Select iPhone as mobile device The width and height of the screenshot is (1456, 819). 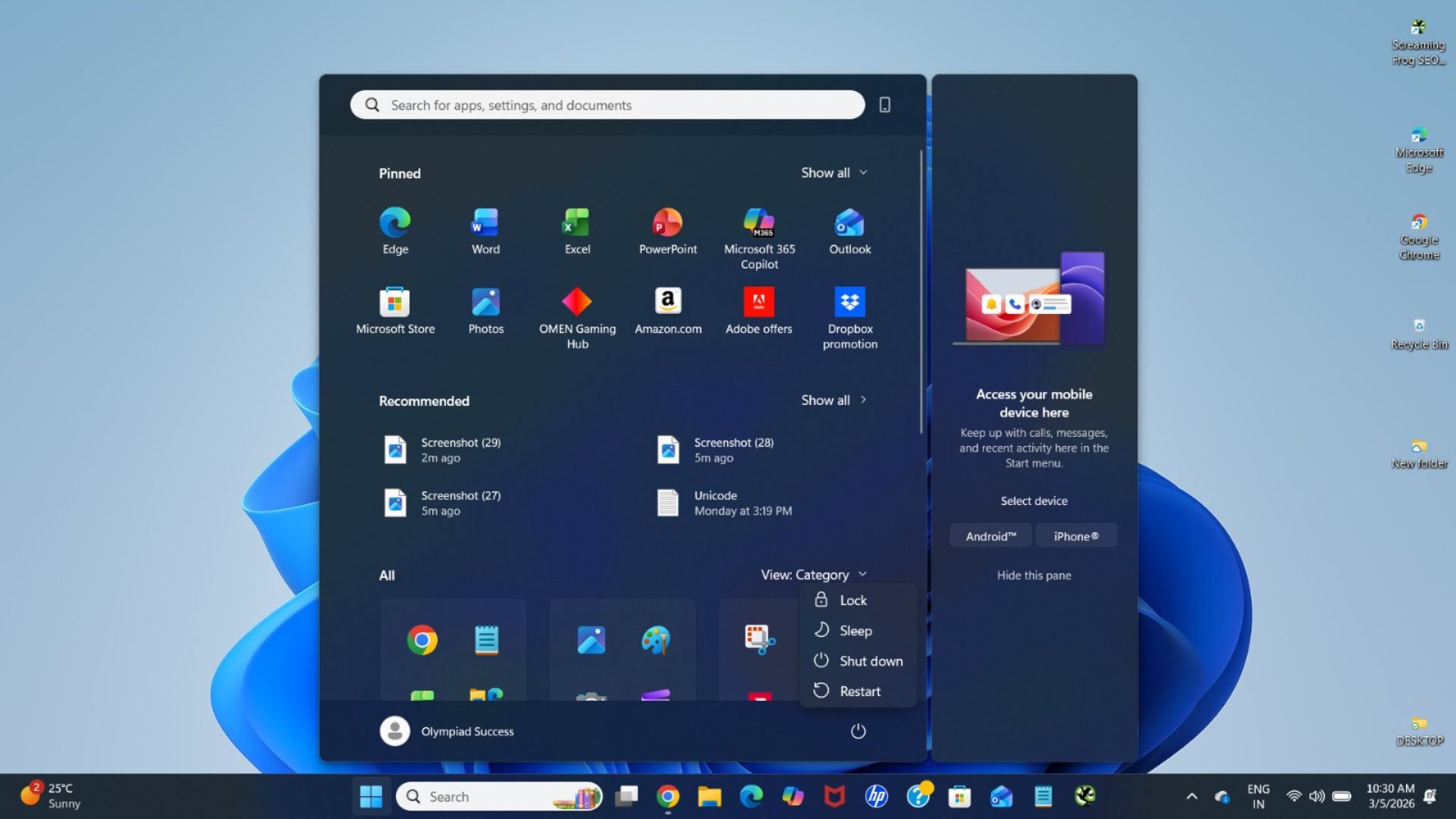pos(1075,535)
